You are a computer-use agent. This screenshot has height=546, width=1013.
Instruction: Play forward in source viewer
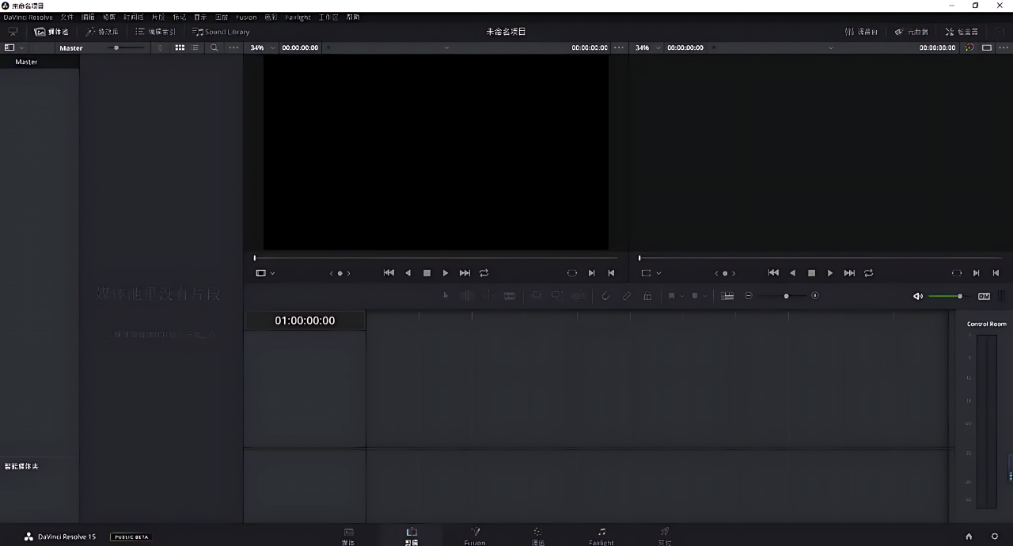point(445,273)
